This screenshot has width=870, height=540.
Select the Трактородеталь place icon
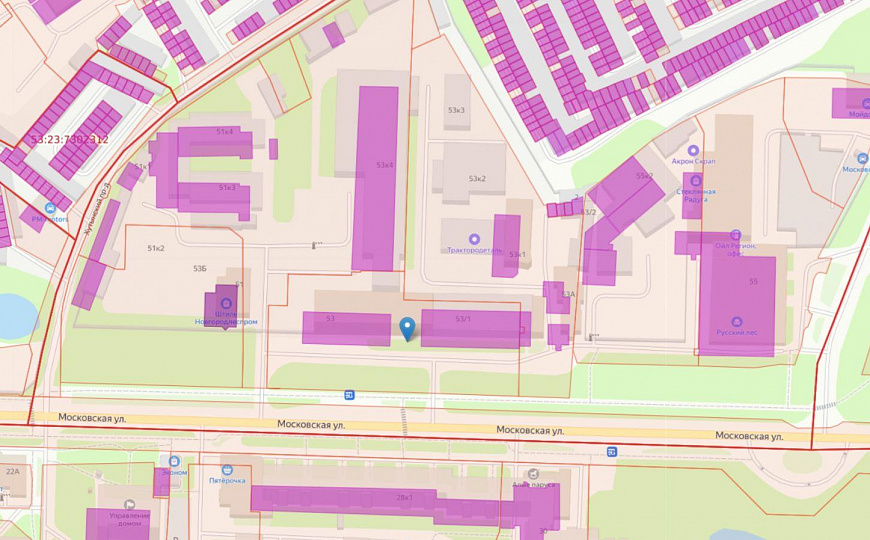474,239
